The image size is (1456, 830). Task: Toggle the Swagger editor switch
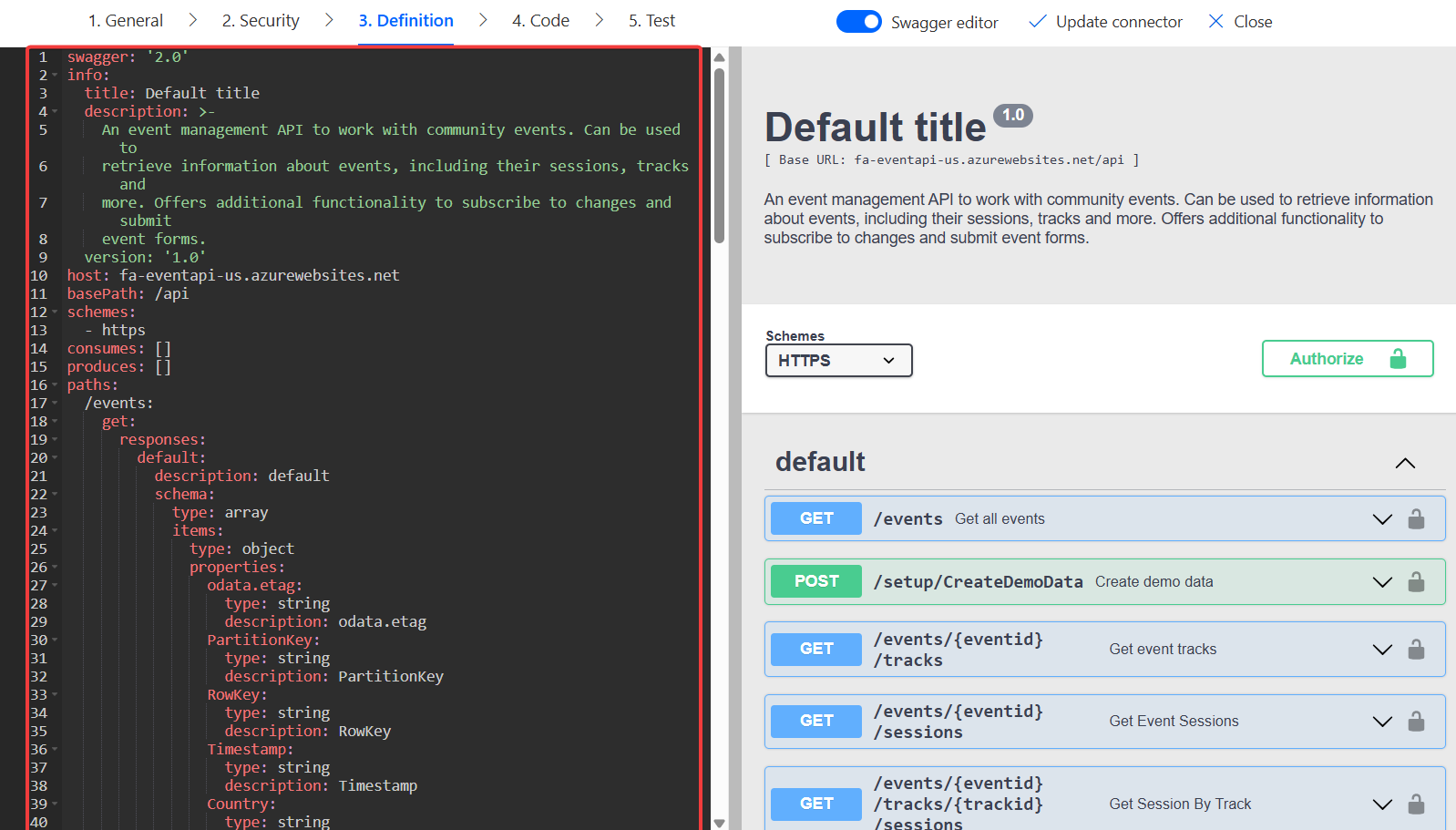[x=858, y=22]
